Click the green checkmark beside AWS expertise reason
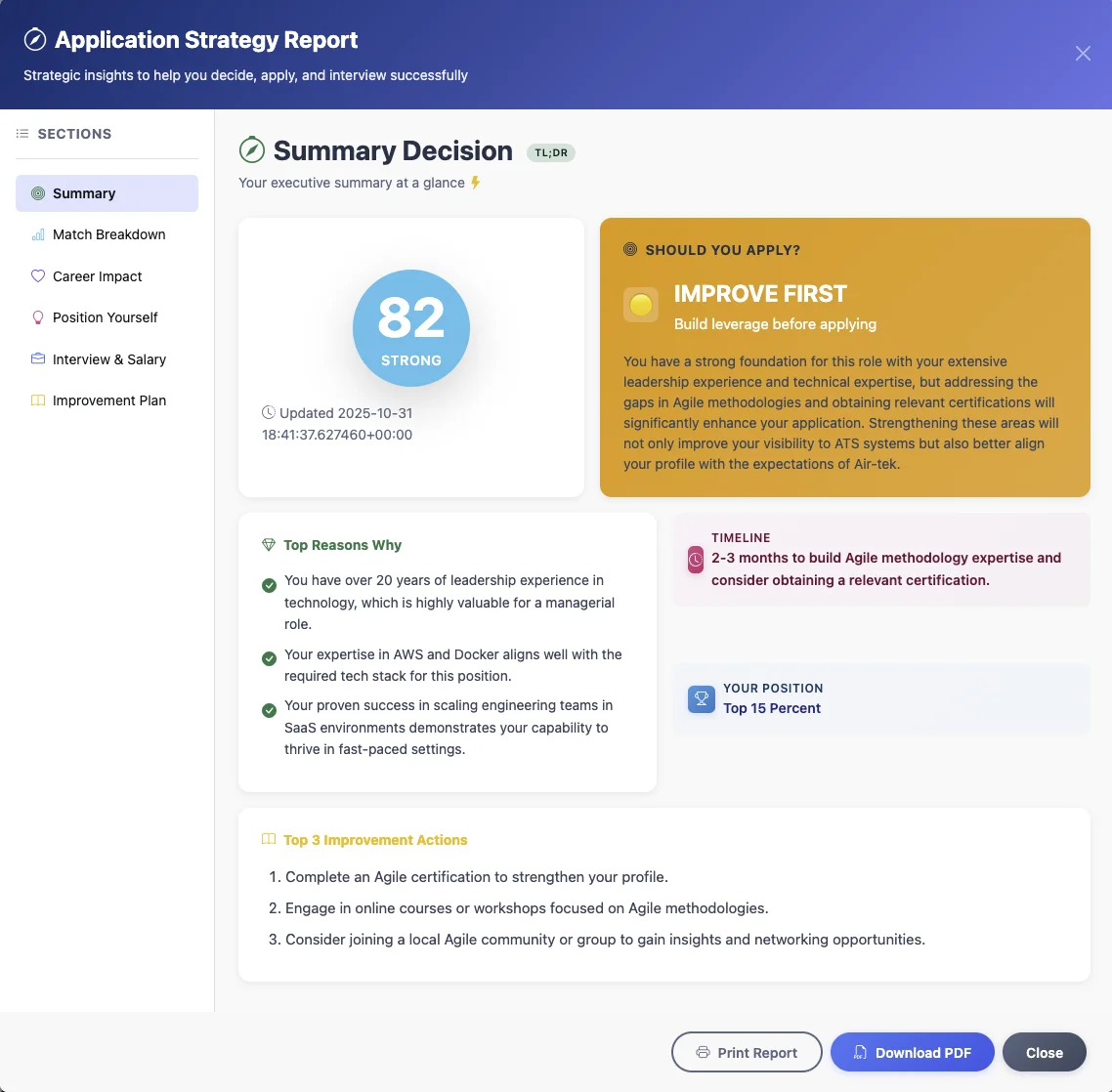1112x1092 pixels. (269, 658)
